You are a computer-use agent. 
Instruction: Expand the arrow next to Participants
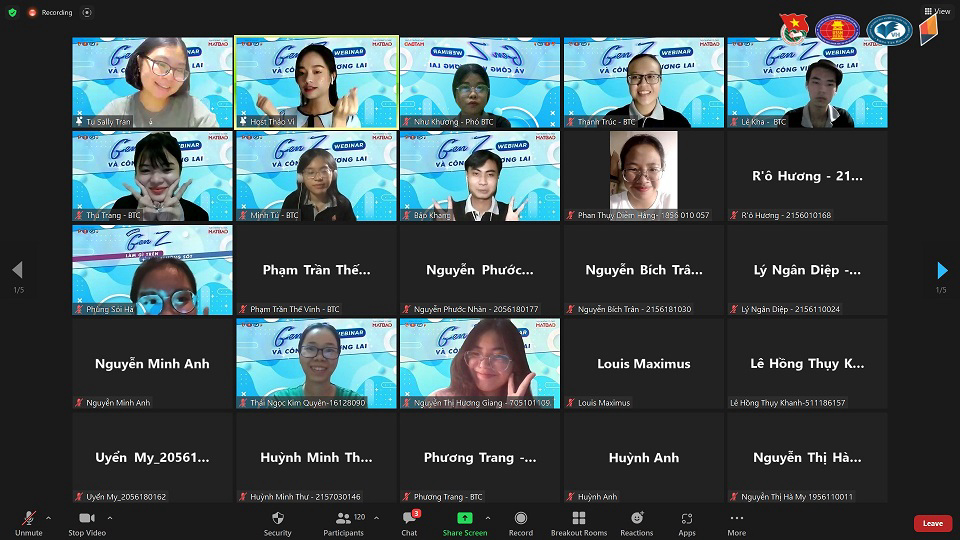(377, 518)
